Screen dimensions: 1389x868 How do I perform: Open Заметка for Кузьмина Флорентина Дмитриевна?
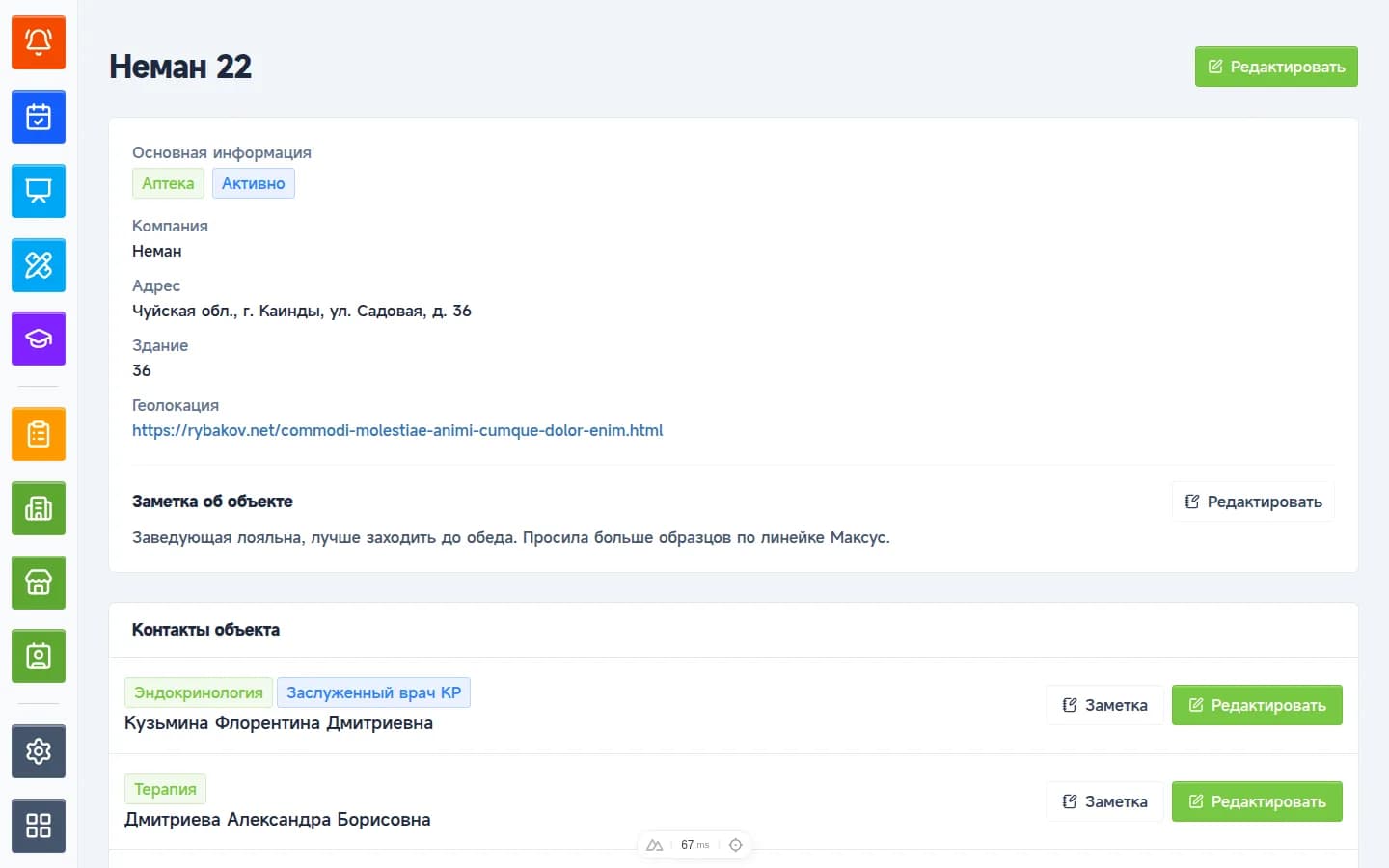click(x=1104, y=705)
